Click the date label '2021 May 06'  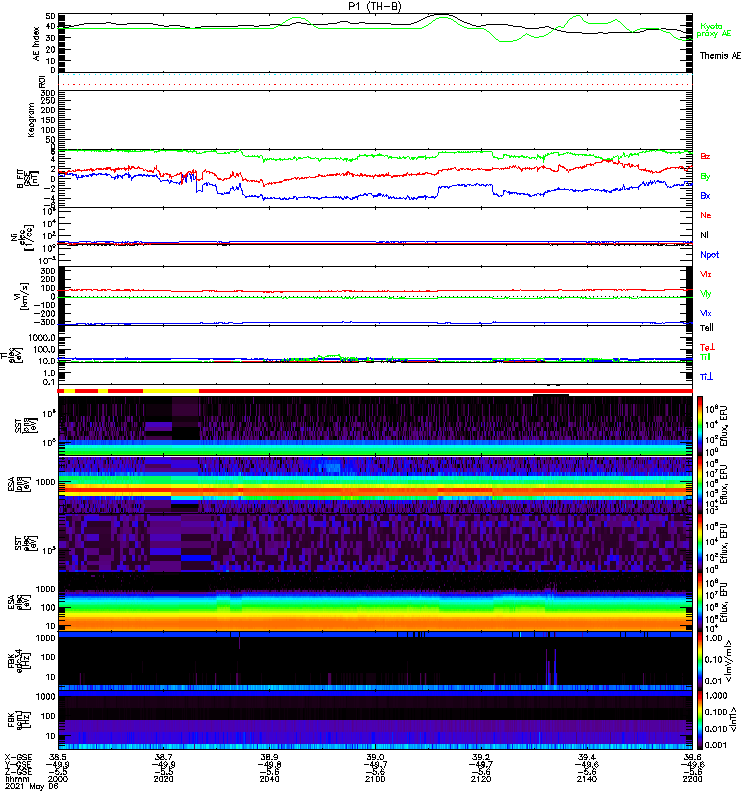click(31, 786)
